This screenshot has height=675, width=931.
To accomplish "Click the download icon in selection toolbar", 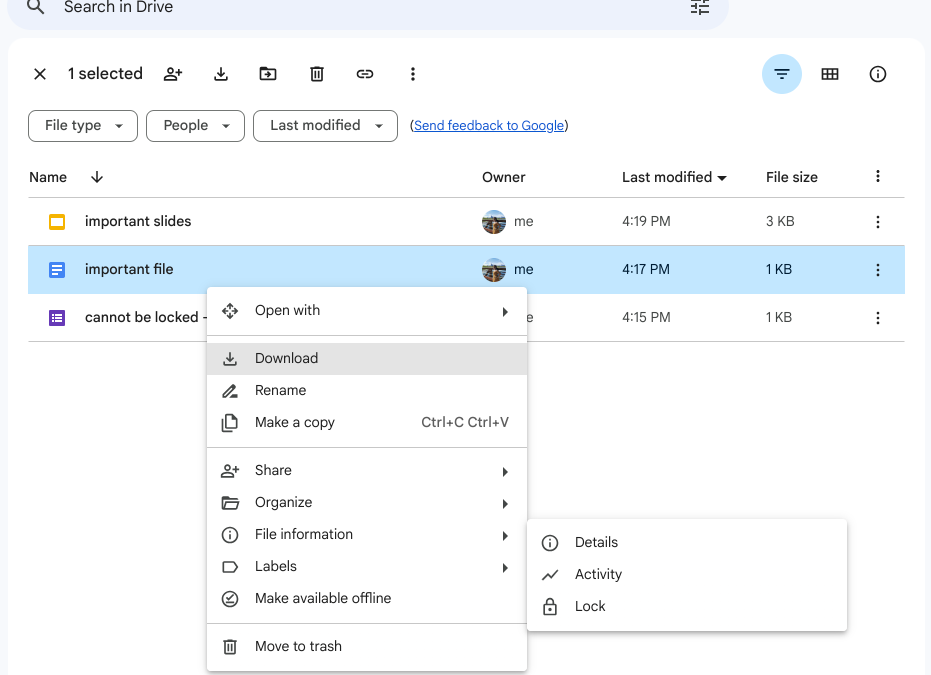I will point(221,74).
